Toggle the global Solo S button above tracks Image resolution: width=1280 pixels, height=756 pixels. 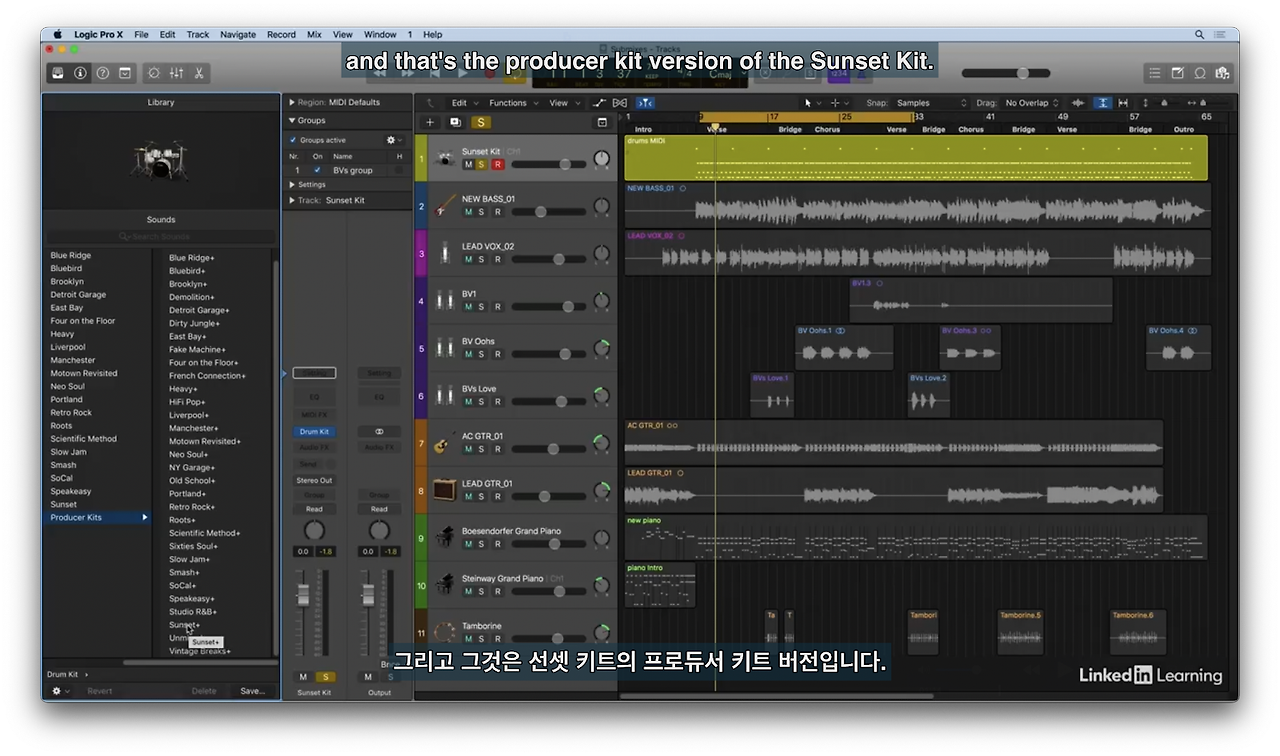click(481, 122)
